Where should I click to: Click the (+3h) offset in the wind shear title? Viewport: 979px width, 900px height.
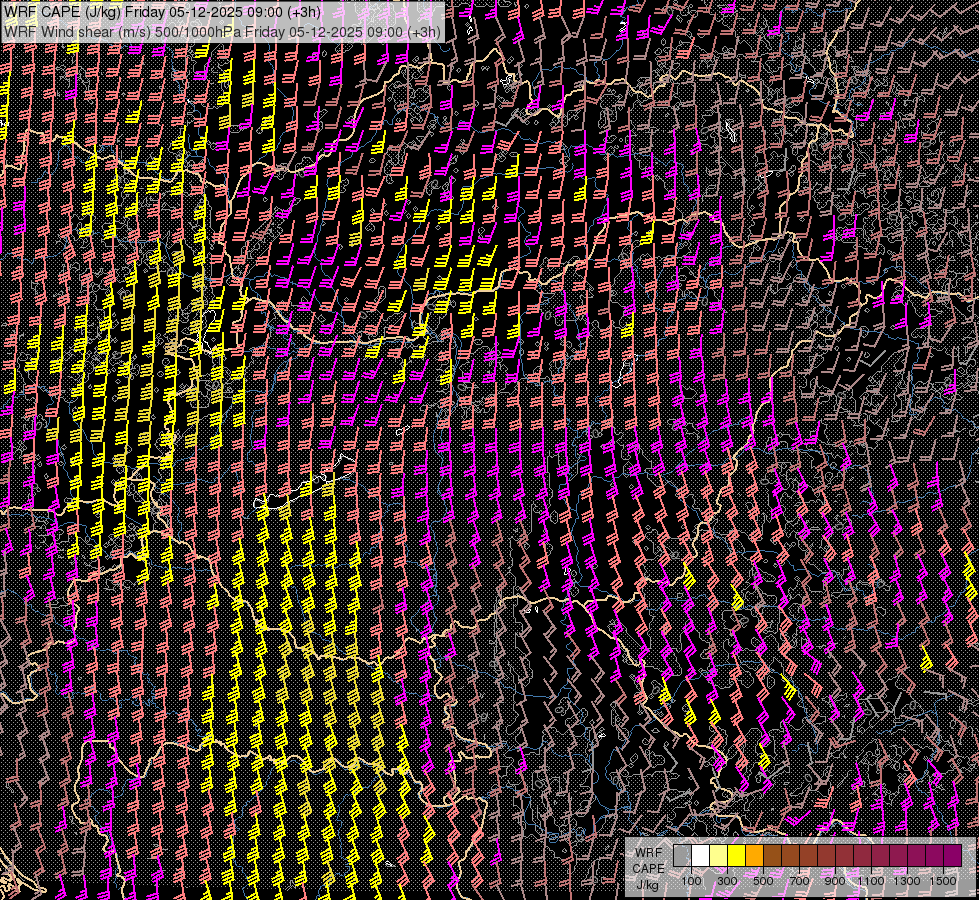[x=423, y=31]
